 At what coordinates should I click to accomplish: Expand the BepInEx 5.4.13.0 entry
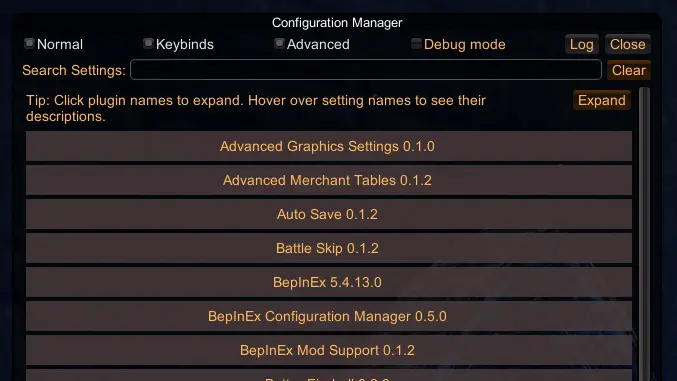329,282
